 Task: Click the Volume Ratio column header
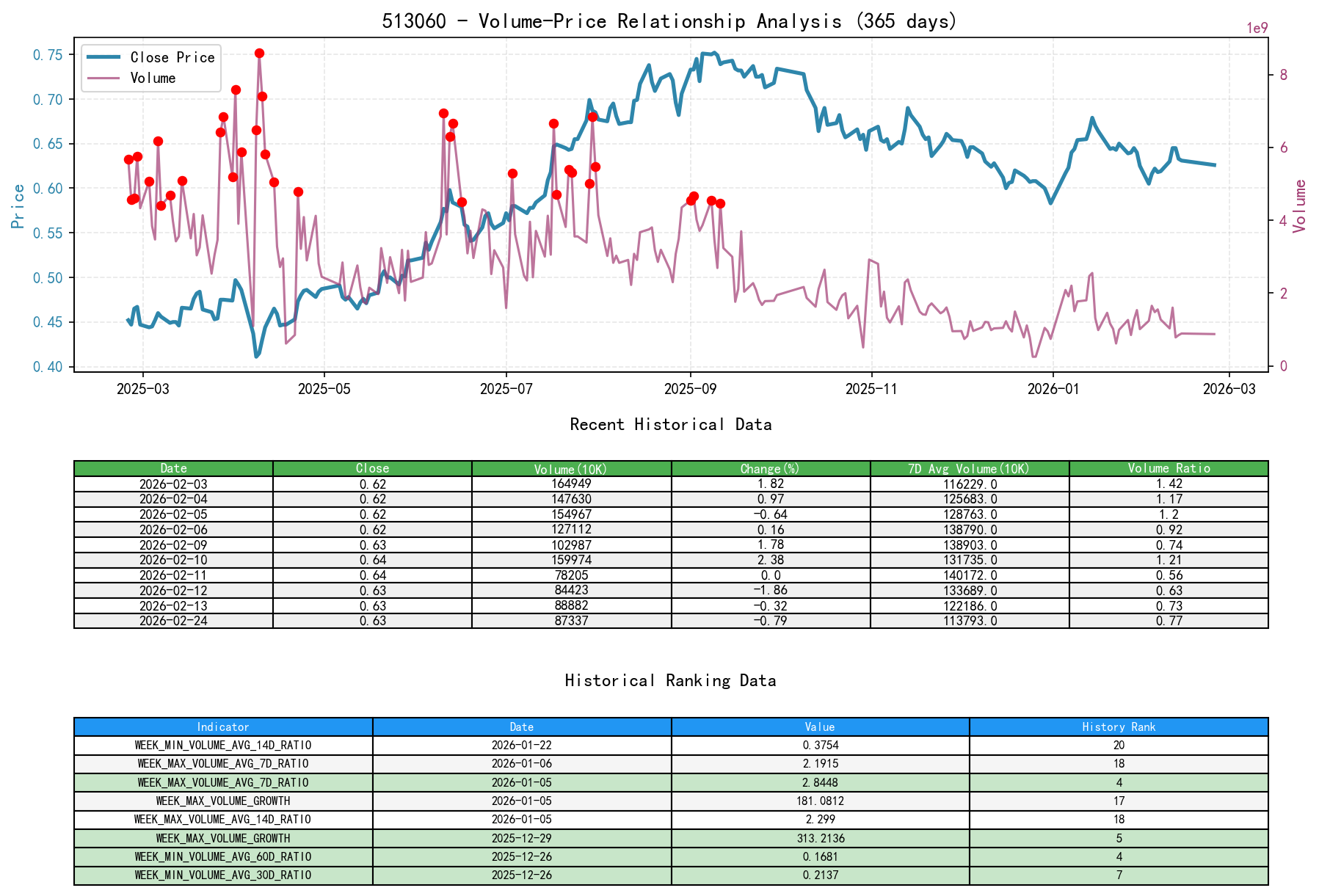1169,468
